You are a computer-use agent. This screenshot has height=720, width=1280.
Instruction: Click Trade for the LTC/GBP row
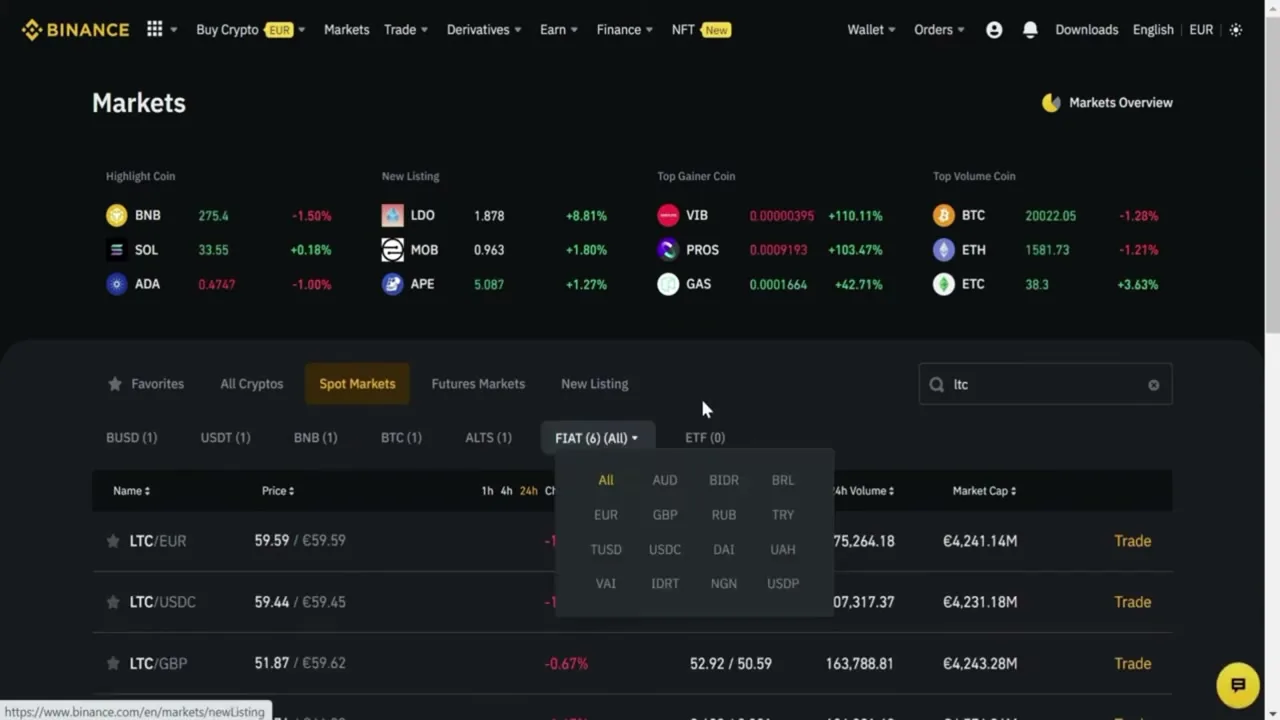tap(1133, 663)
